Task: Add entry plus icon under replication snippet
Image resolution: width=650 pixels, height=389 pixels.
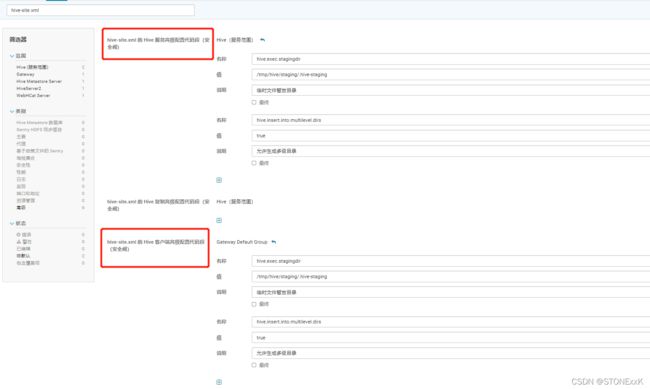Action: [219, 220]
